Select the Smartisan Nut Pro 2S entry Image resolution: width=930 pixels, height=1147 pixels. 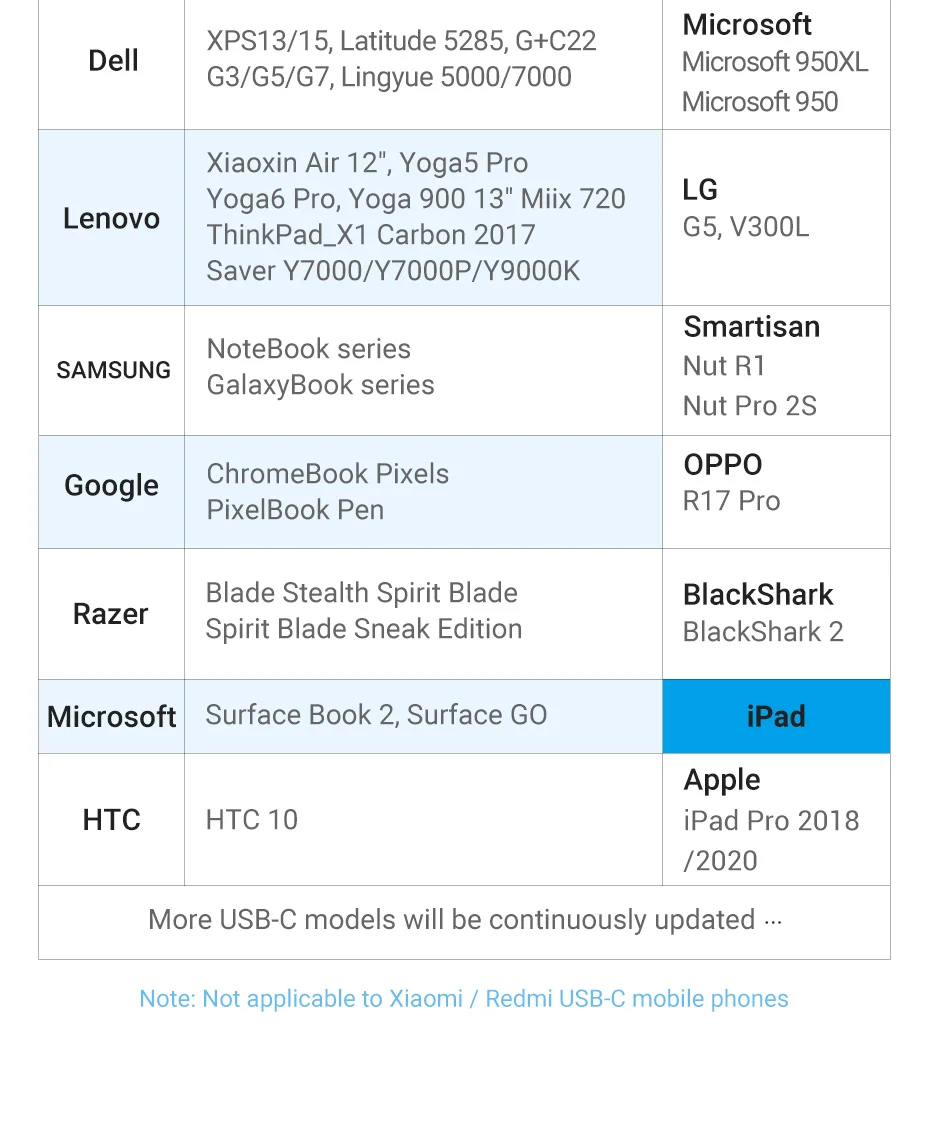click(749, 406)
